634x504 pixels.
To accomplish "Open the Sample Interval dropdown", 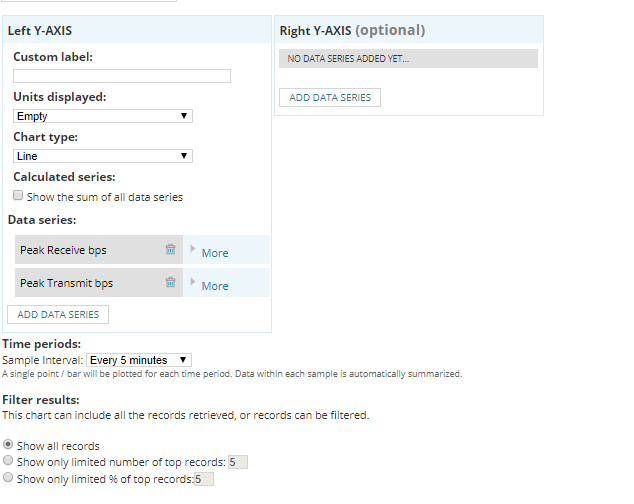I will point(139,360).
